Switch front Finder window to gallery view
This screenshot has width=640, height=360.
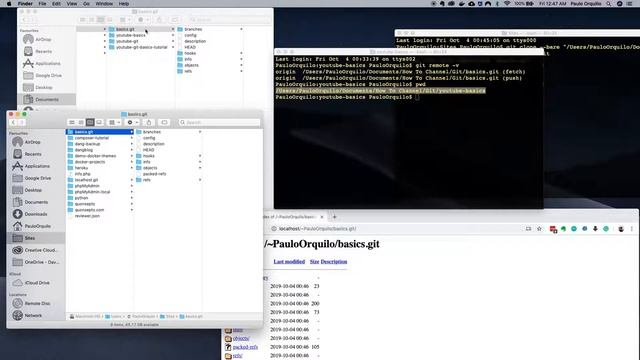tap(99, 122)
